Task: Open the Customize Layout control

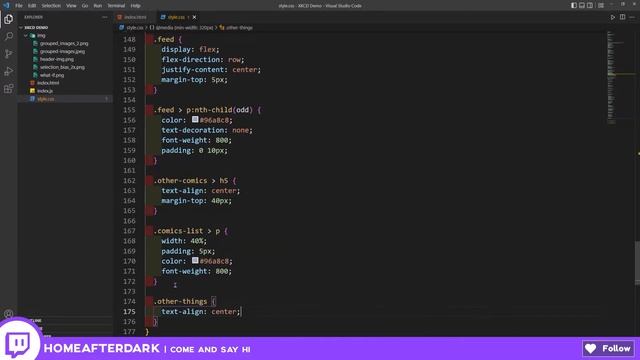Action: coord(601,5)
